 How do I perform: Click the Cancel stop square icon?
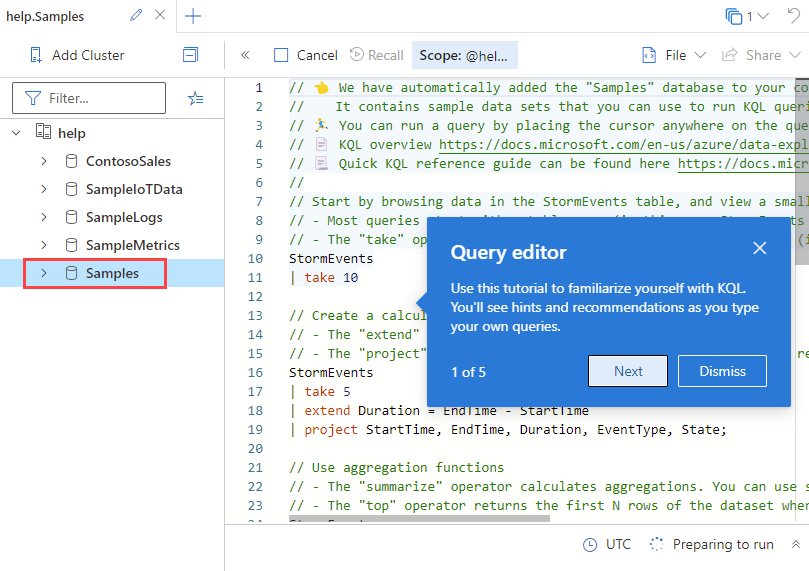coord(281,55)
